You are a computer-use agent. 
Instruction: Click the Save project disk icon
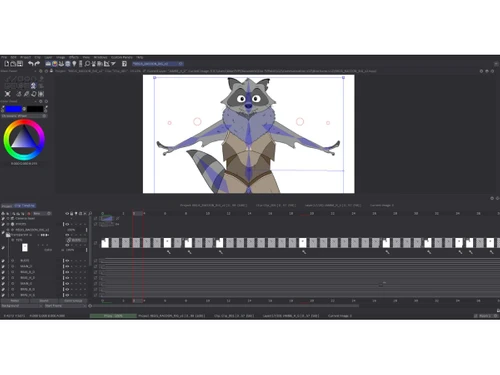coord(20,63)
